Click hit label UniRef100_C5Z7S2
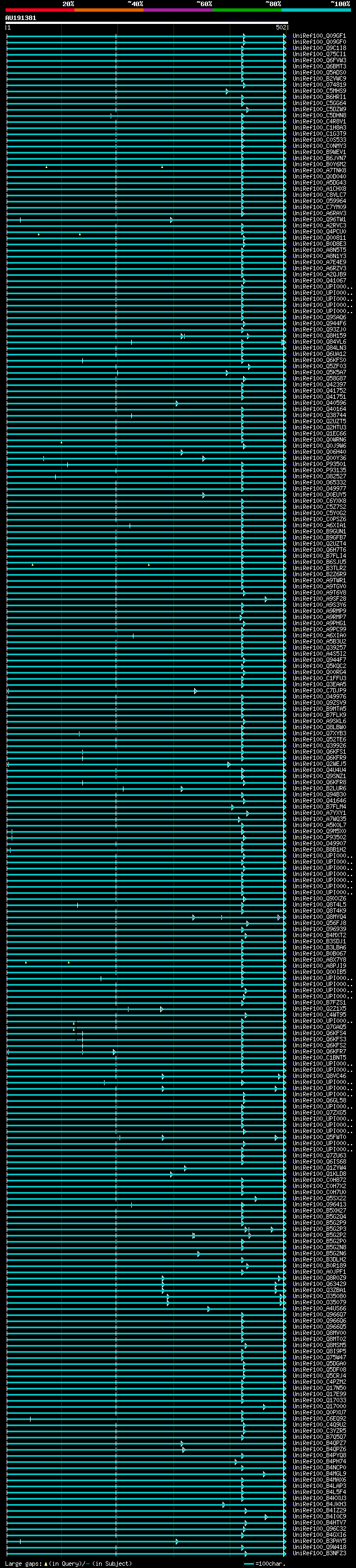356x1568 pixels. pyautogui.click(x=319, y=507)
